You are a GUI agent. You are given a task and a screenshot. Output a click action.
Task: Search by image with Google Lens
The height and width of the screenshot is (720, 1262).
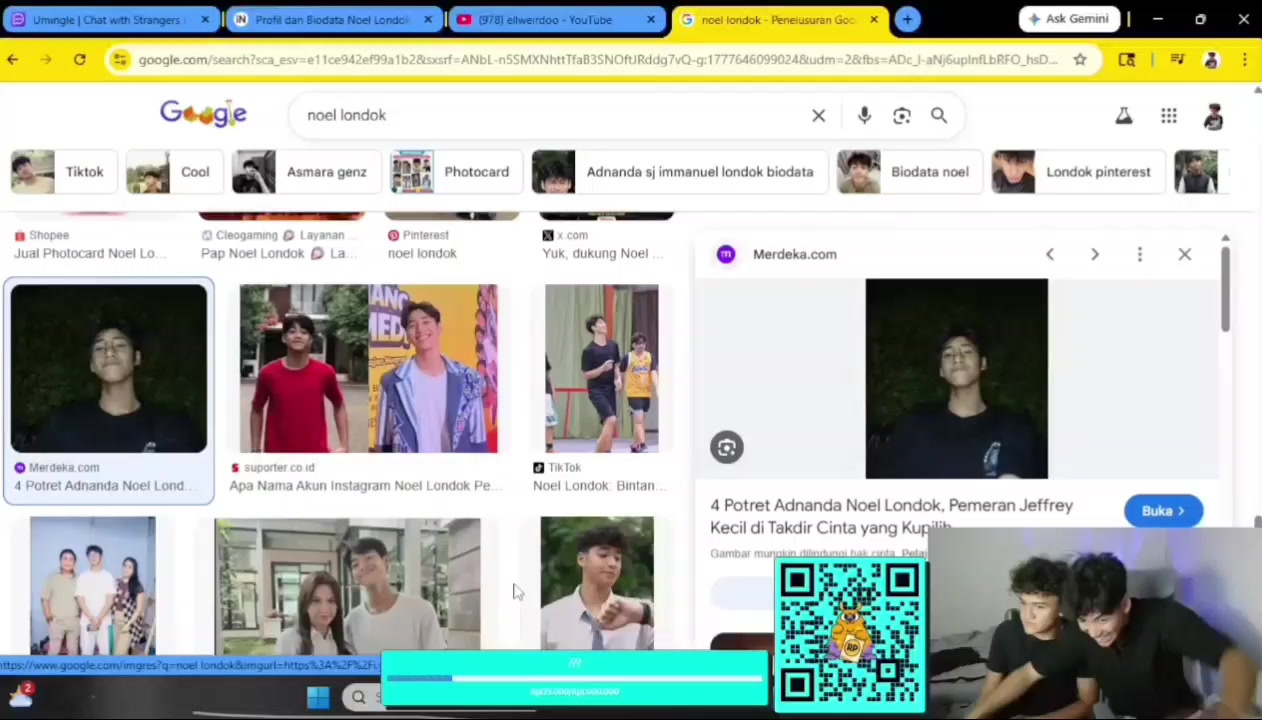click(x=902, y=115)
